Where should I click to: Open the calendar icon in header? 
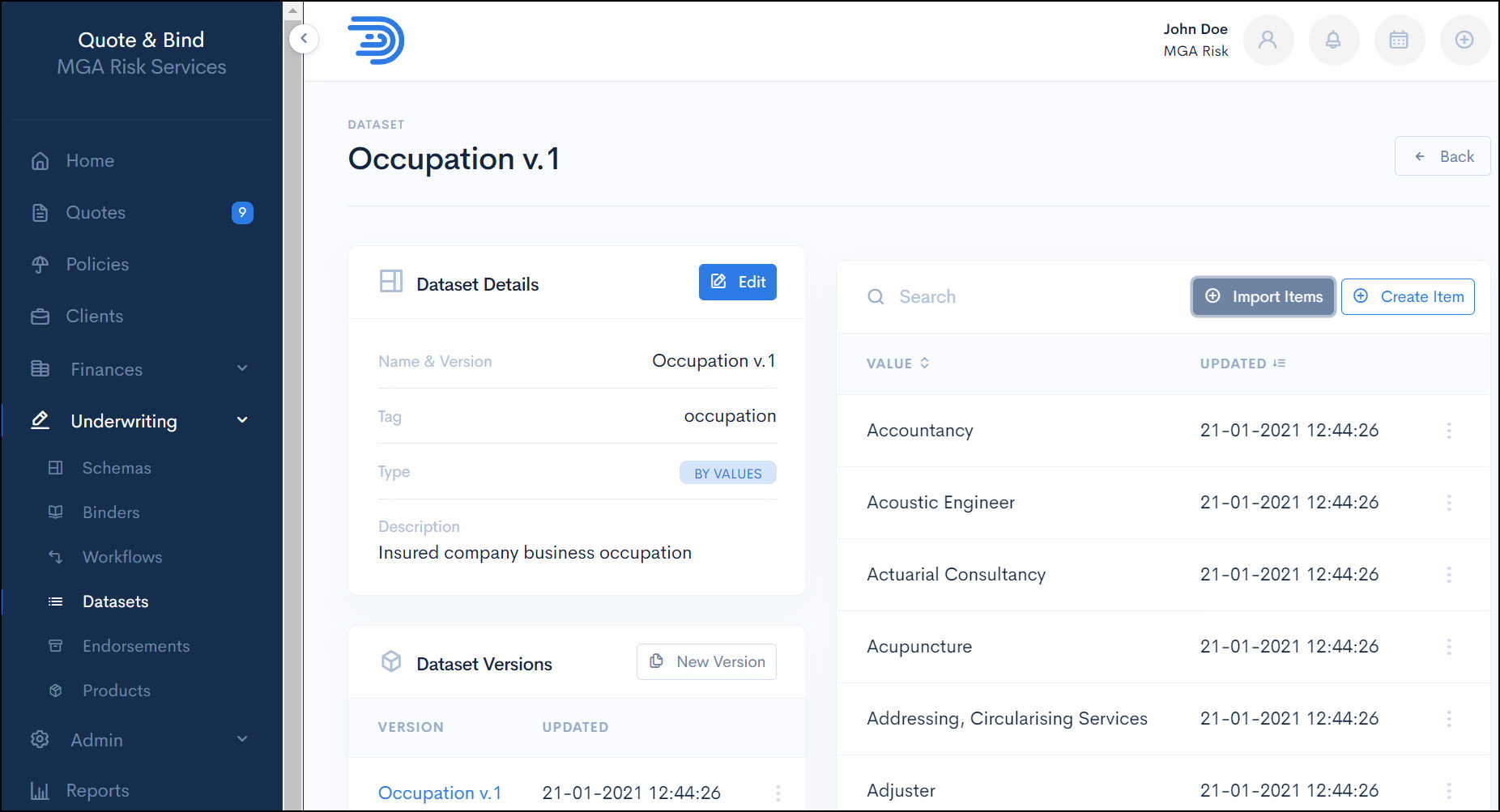coord(1399,40)
